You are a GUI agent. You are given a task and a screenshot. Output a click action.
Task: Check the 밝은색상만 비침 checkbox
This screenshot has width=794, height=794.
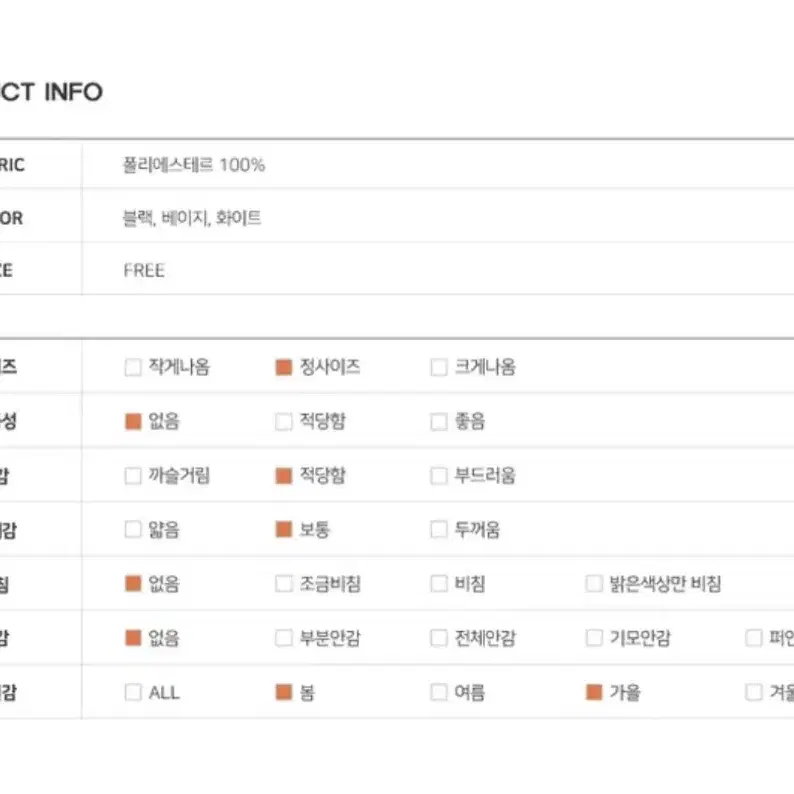pos(594,583)
